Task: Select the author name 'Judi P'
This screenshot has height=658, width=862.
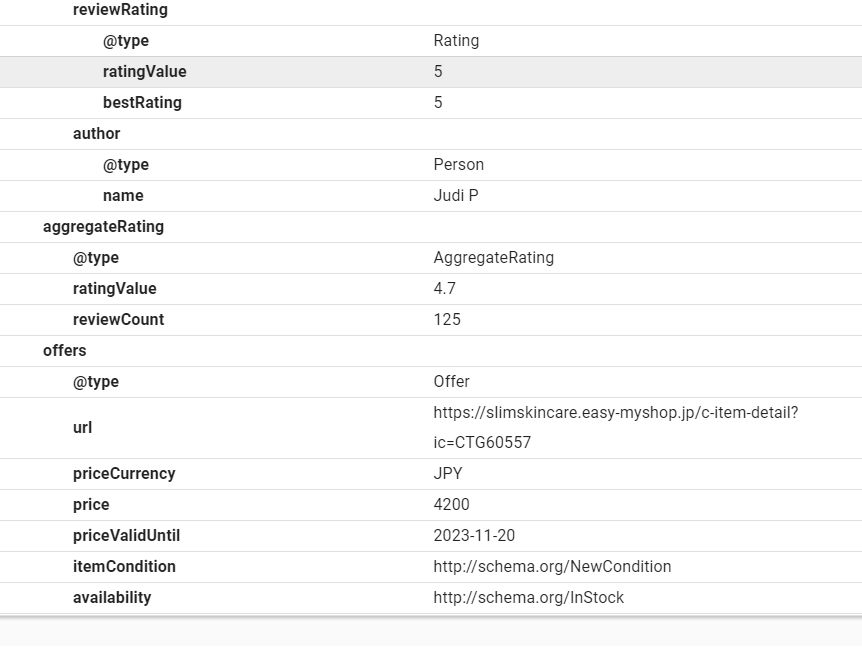Action: [x=455, y=196]
